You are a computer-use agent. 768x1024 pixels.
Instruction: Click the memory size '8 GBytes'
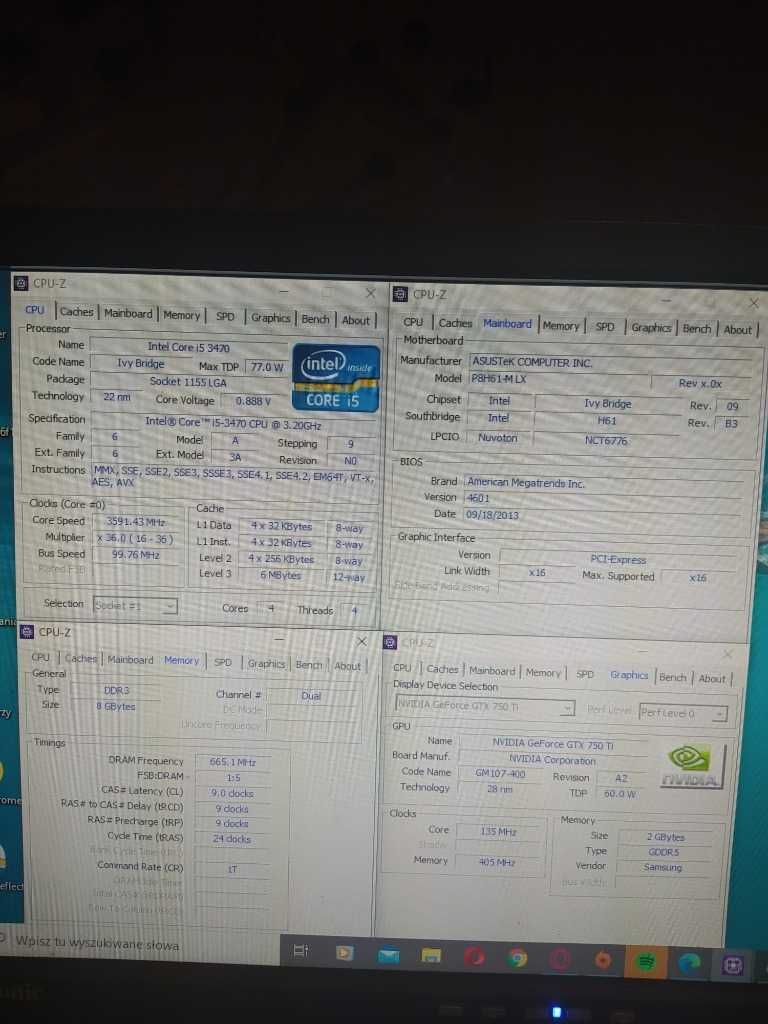pyautogui.click(x=116, y=706)
